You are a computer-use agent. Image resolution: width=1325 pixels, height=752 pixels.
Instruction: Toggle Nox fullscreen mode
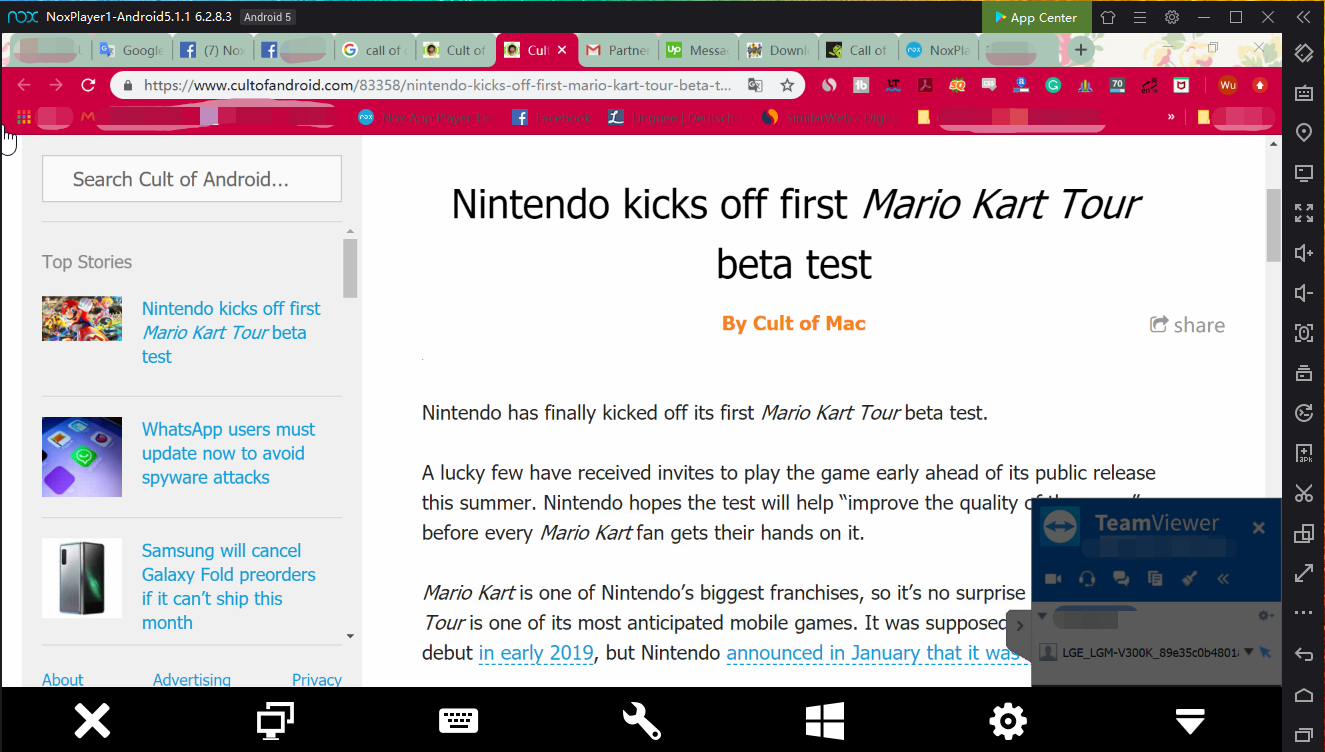tap(1304, 213)
